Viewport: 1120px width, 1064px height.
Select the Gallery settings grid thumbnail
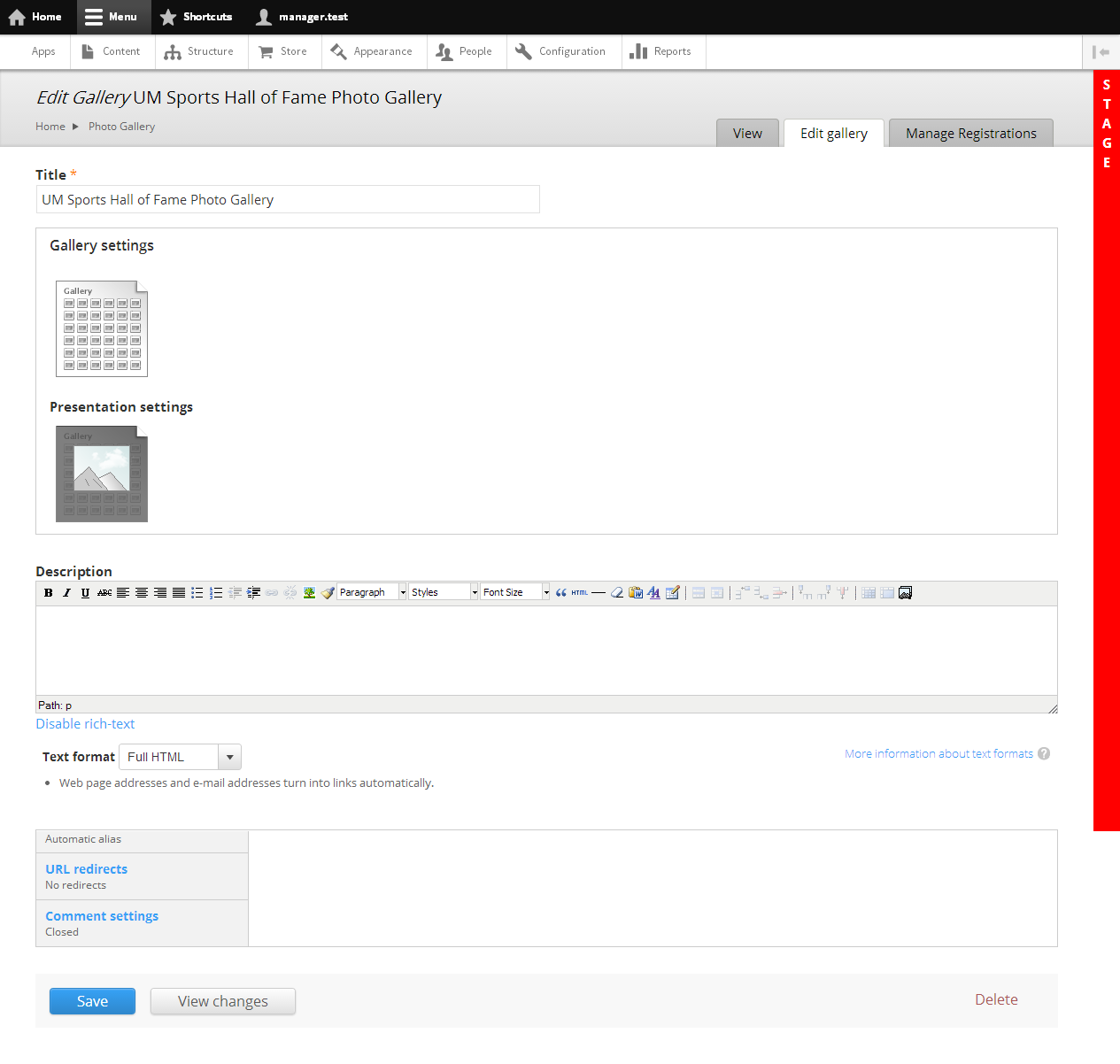[102, 329]
